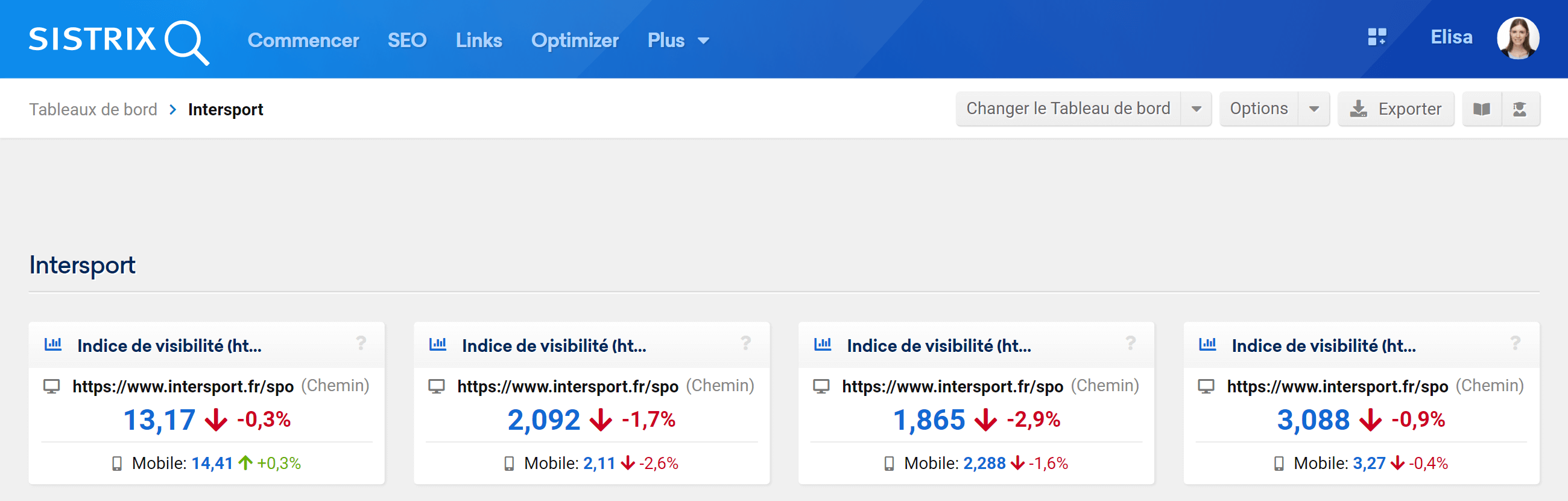Click the Indice de visibilité title on 3,088 card
Screen dimensions: 1568x501
(x=1324, y=346)
